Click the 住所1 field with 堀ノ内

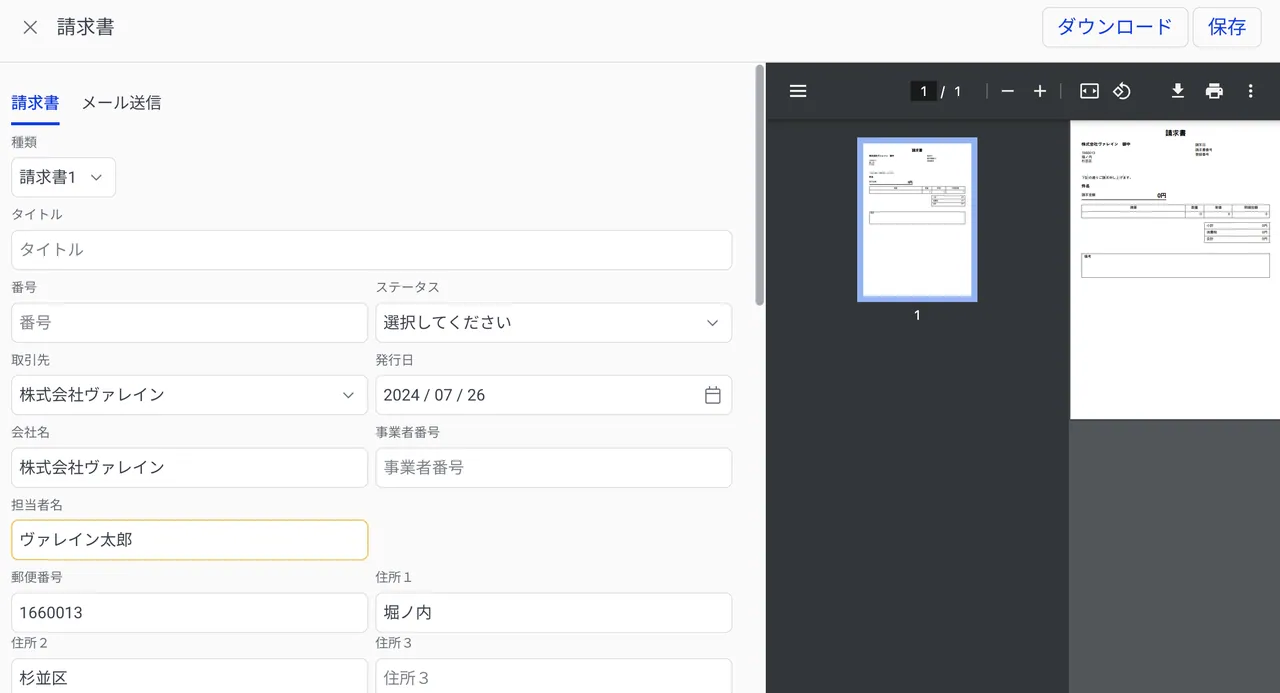554,613
